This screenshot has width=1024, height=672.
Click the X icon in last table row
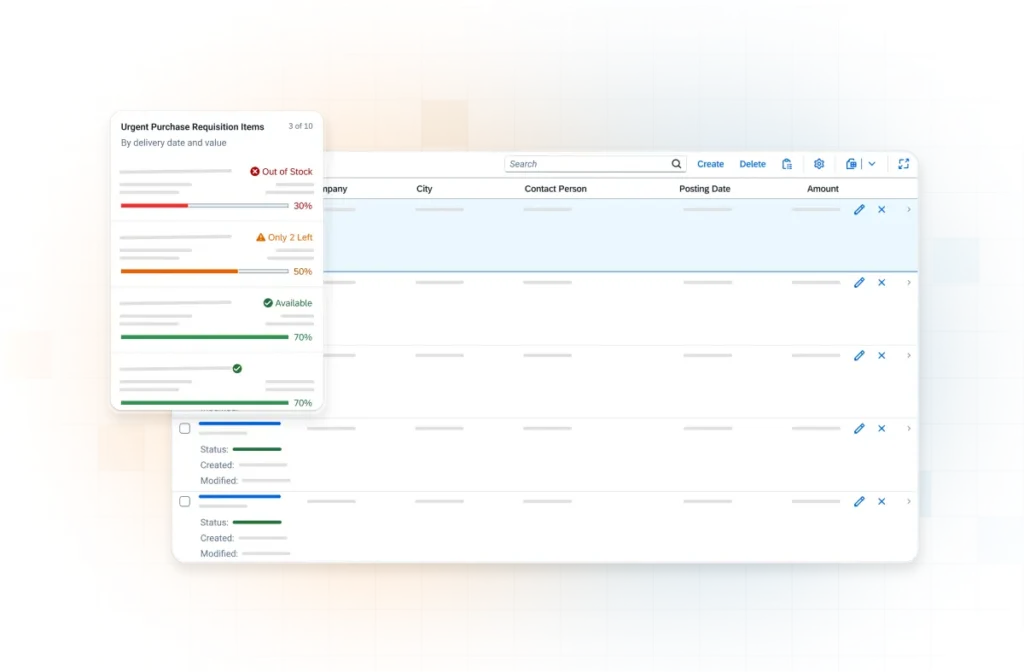[x=882, y=502]
